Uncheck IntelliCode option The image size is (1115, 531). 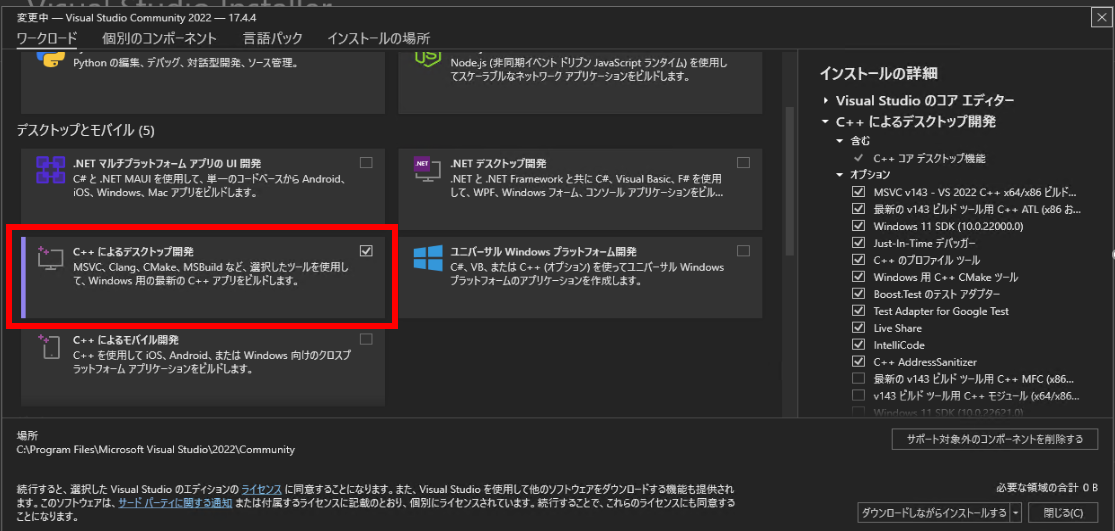858,345
